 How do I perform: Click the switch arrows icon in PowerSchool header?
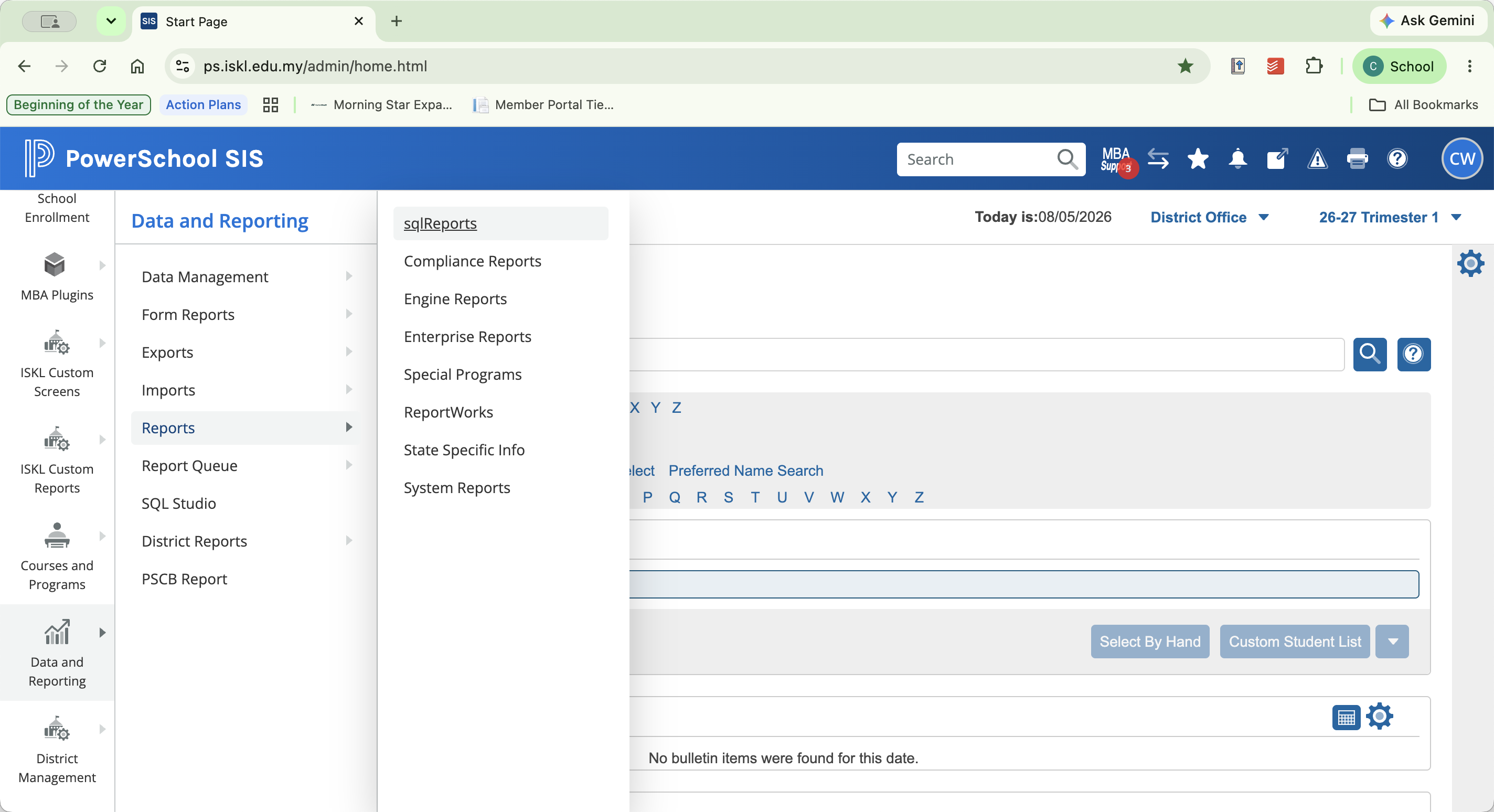[1158, 159]
